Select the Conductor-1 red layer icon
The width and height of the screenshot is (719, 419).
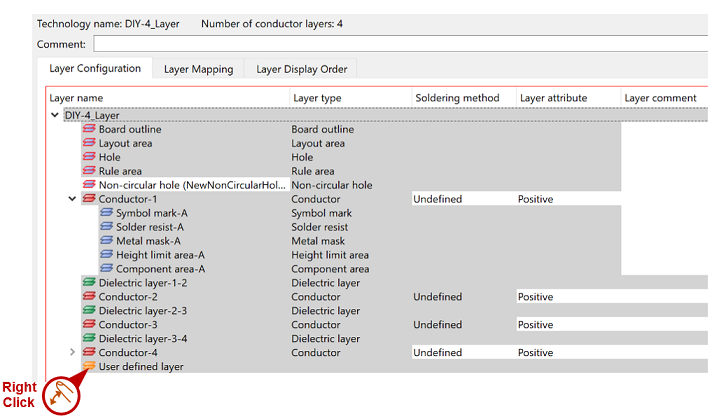(89, 199)
